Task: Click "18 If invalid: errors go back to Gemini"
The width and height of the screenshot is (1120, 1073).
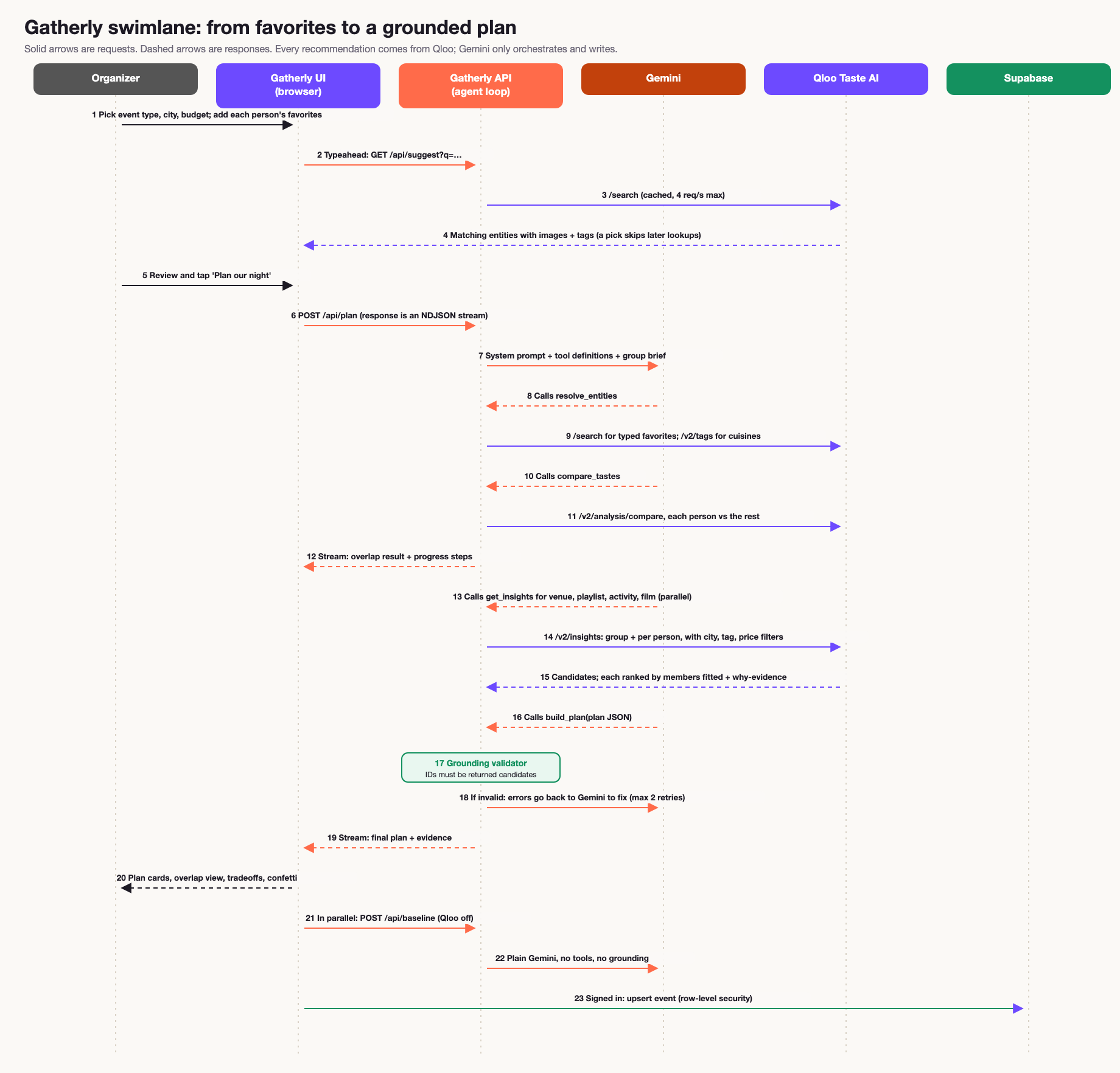Action: [x=572, y=798]
